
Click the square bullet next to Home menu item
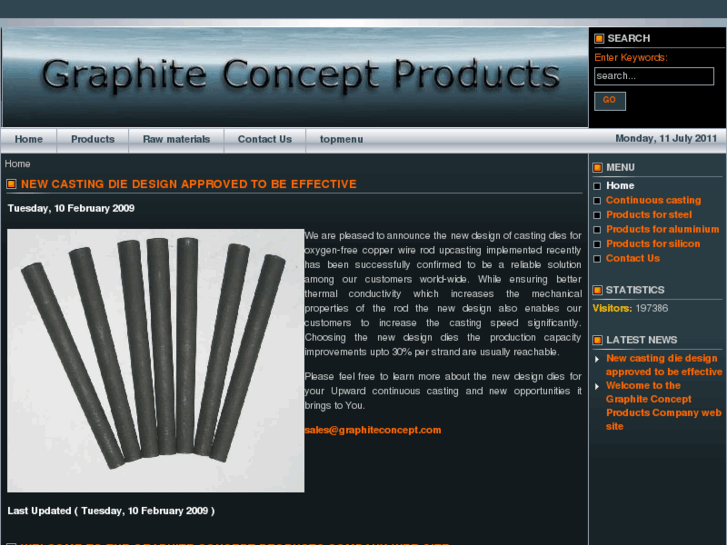coord(597,186)
